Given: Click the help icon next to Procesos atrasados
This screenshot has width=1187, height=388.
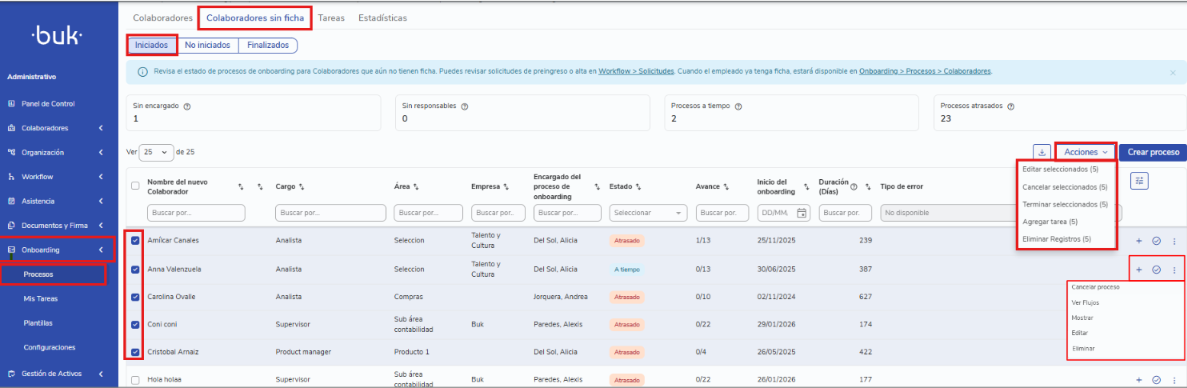Looking at the screenshot, I should click(1011, 107).
